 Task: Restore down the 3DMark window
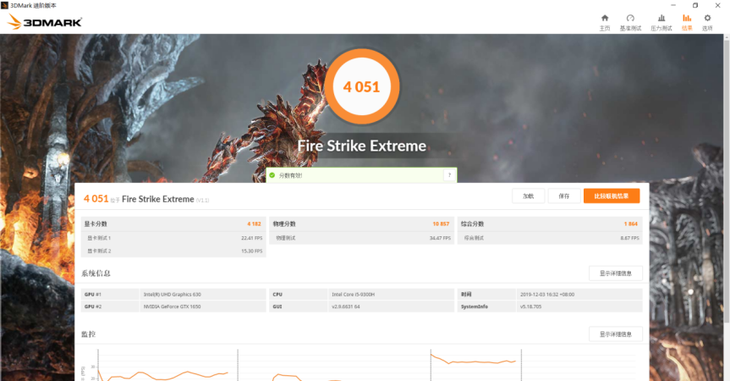[695, 6]
